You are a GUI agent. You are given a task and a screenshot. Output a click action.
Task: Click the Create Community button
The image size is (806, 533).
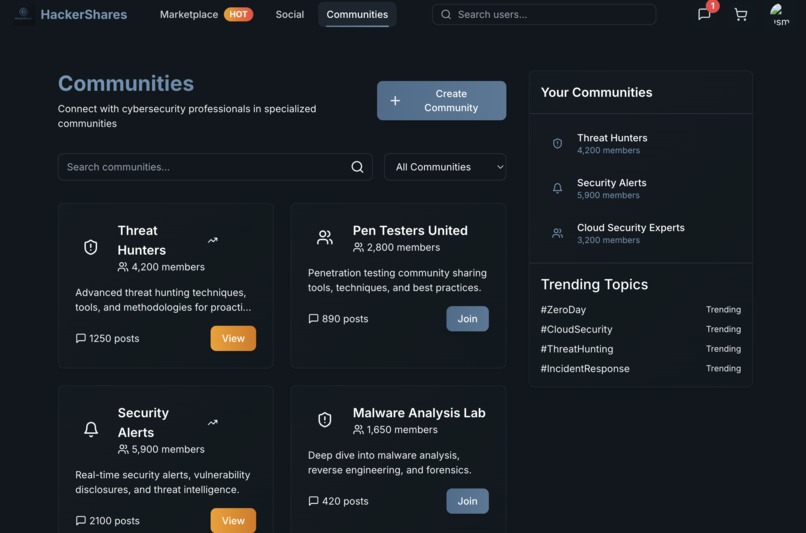coord(442,101)
